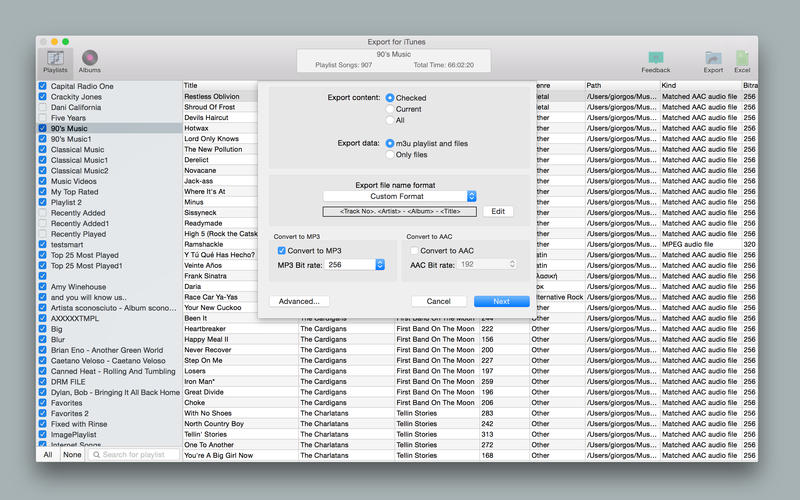
Task: Toggle the Convert to MP3 checkbox
Action: coord(282,251)
